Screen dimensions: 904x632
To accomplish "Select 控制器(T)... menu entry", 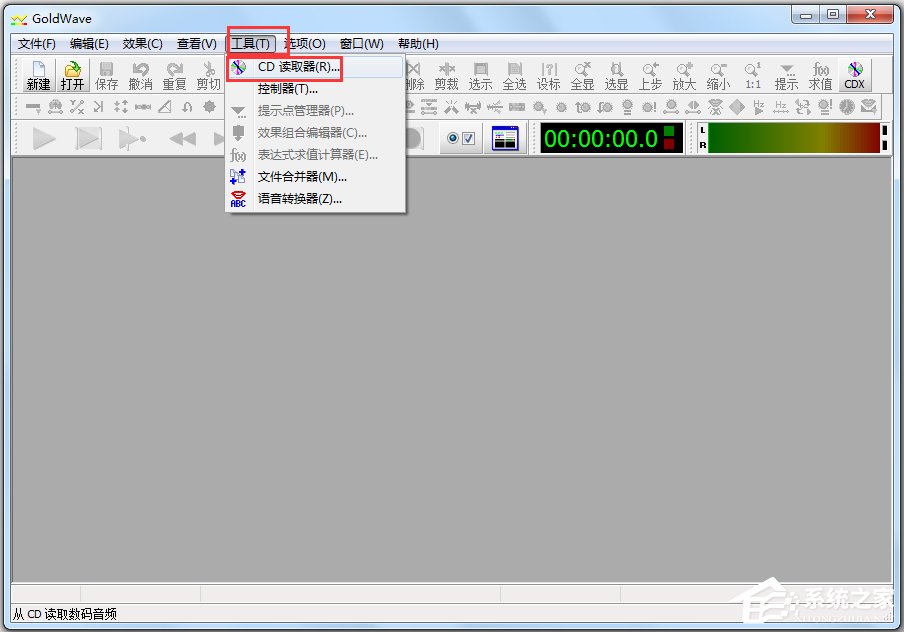I will pos(315,89).
